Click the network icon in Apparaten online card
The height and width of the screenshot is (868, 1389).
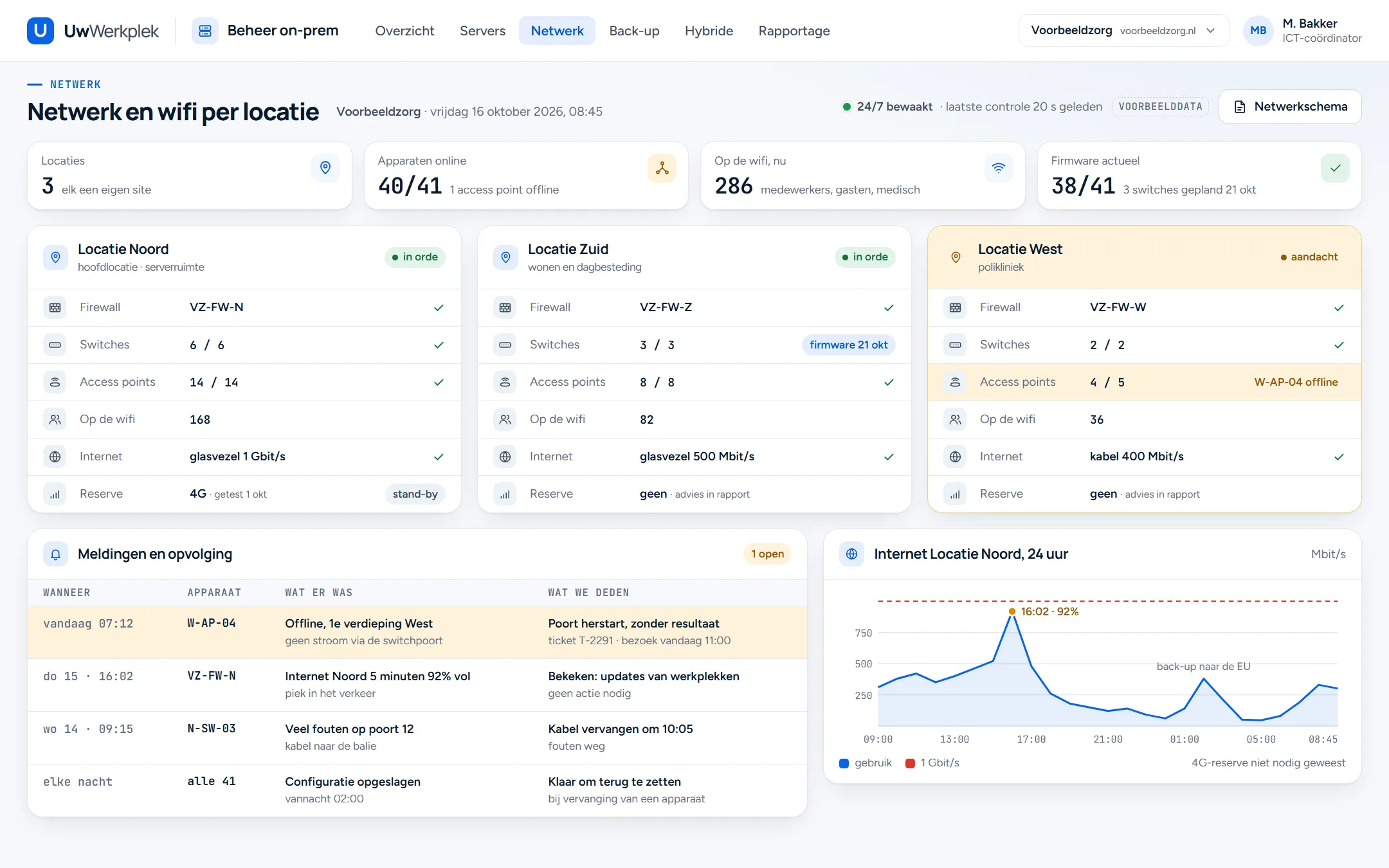[662, 168]
